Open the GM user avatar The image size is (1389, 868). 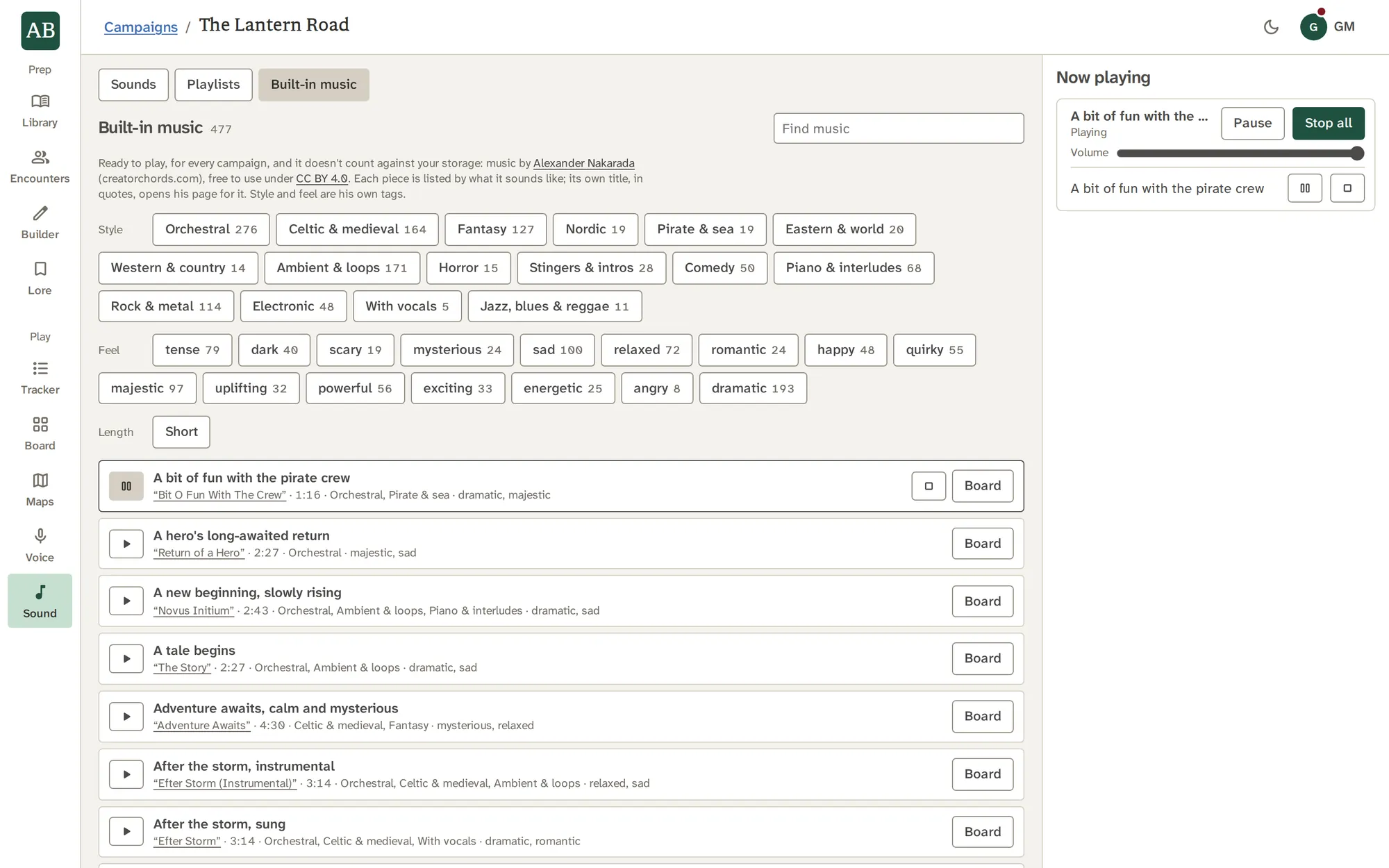(x=1313, y=27)
